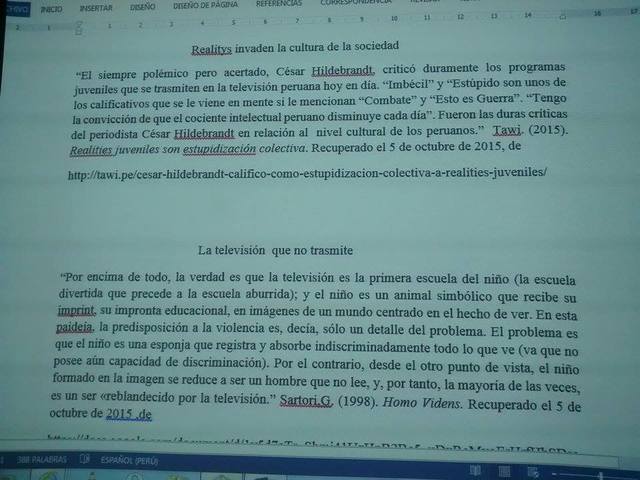Screen dimensions: 640x480
Task: Switch to the INICIO ribbon tab
Action: [51, 9]
